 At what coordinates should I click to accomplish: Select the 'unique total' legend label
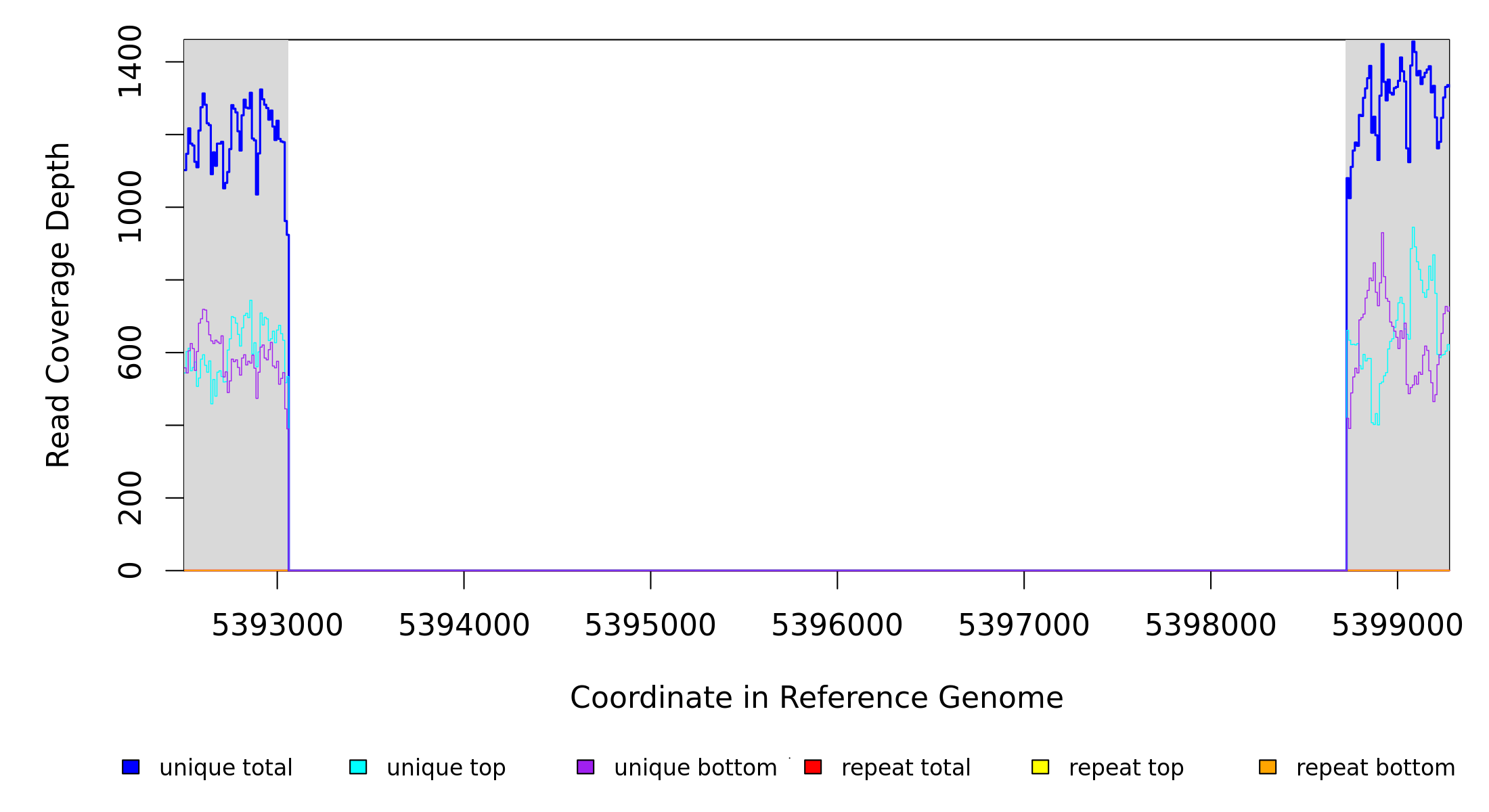[x=225, y=768]
